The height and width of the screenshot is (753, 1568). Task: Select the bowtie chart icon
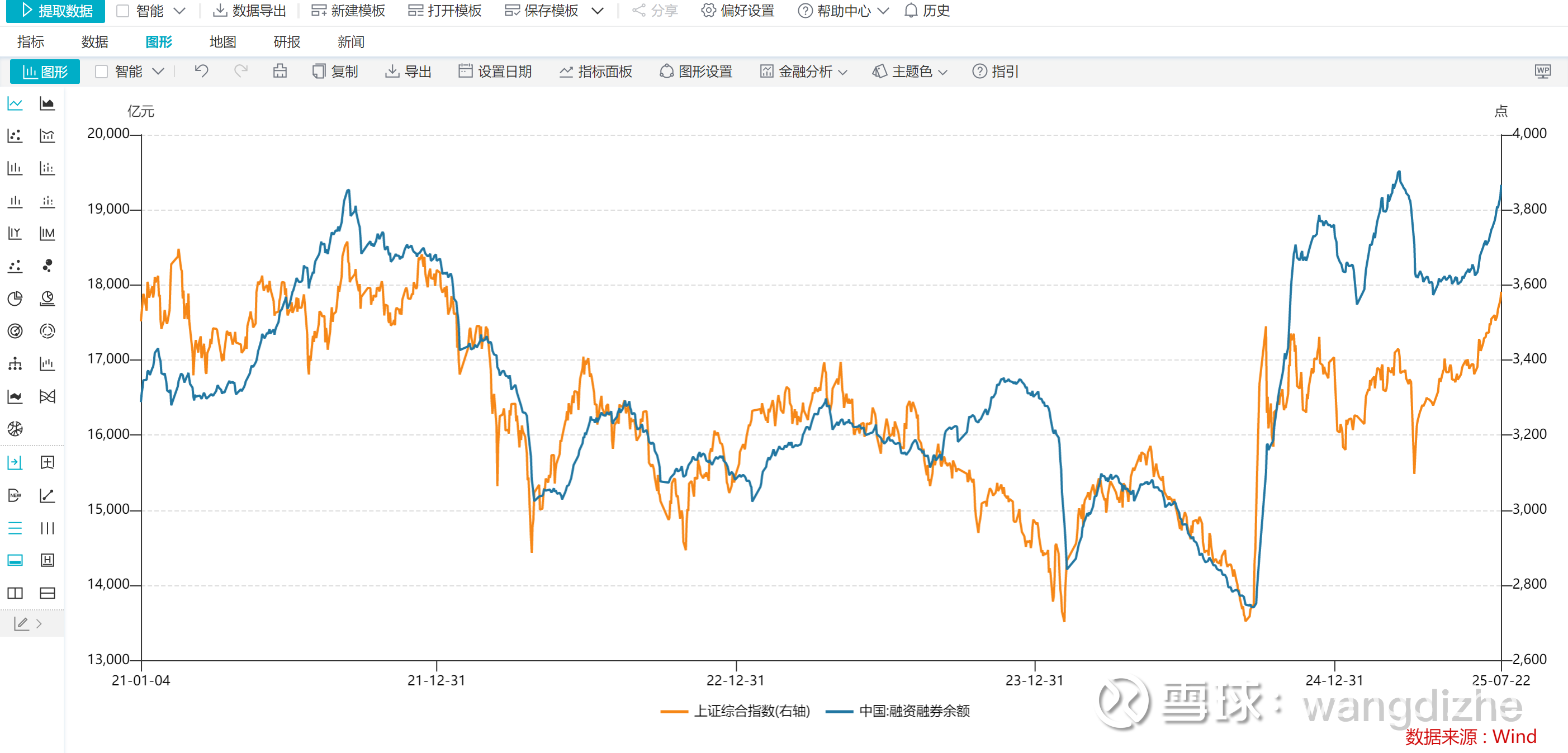click(47, 397)
